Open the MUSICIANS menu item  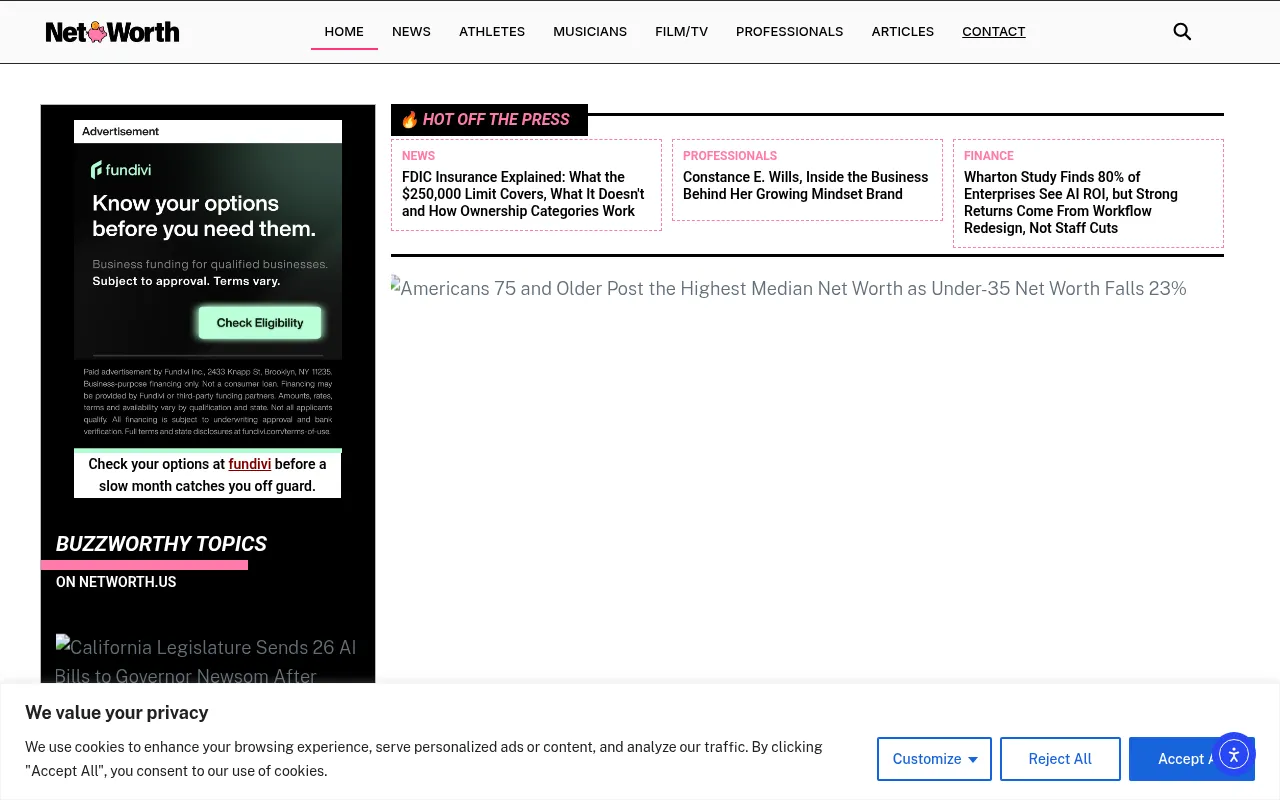[x=590, y=32]
